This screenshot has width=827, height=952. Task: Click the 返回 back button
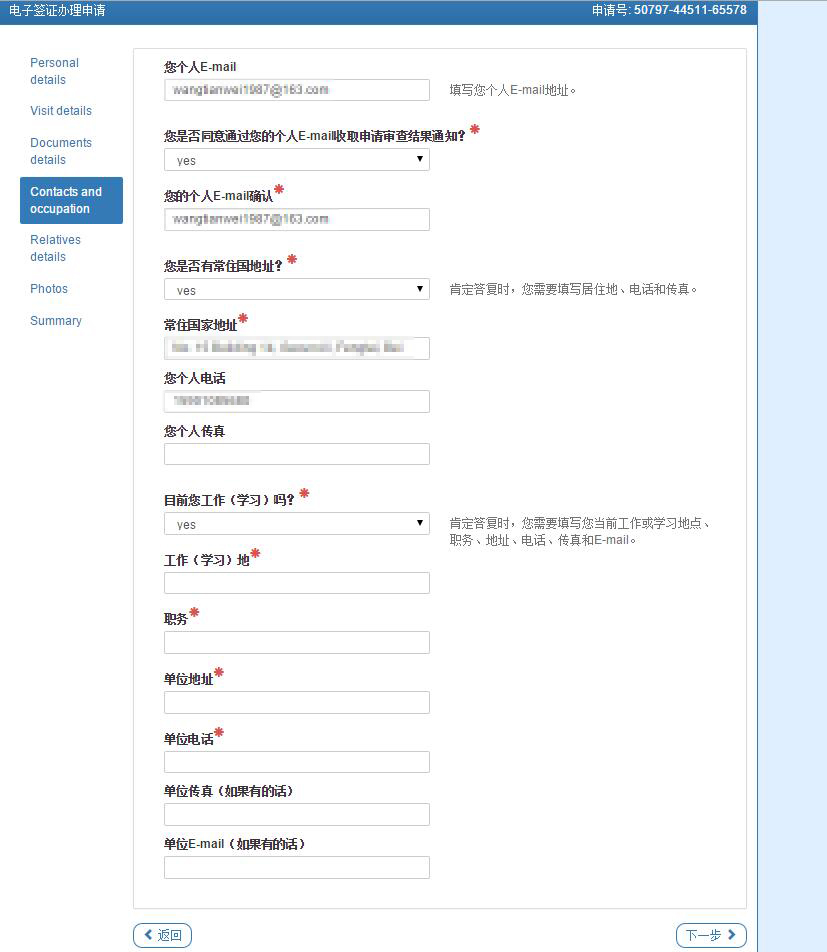(x=162, y=934)
